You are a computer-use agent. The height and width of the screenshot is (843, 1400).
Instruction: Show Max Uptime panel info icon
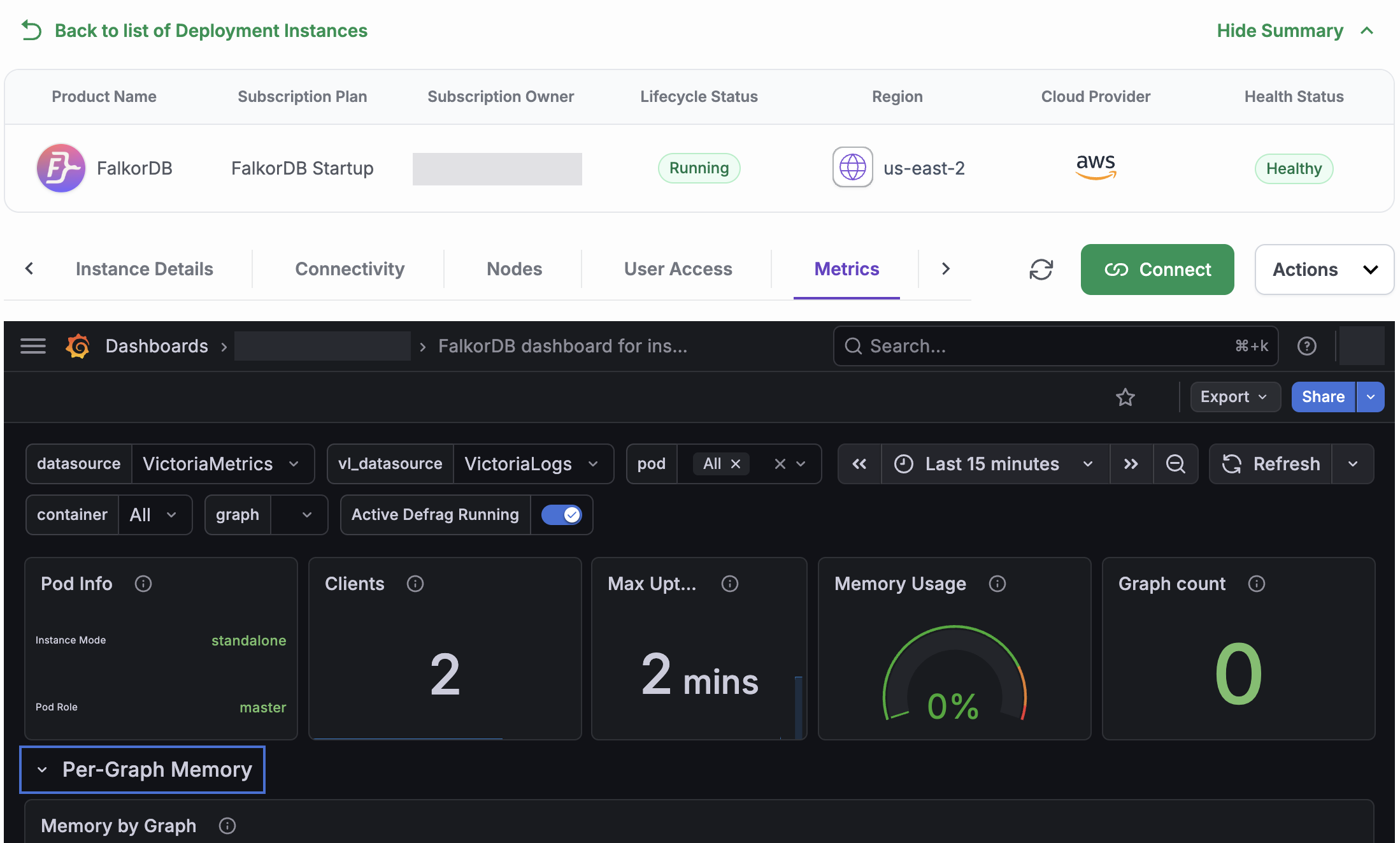[730, 584]
